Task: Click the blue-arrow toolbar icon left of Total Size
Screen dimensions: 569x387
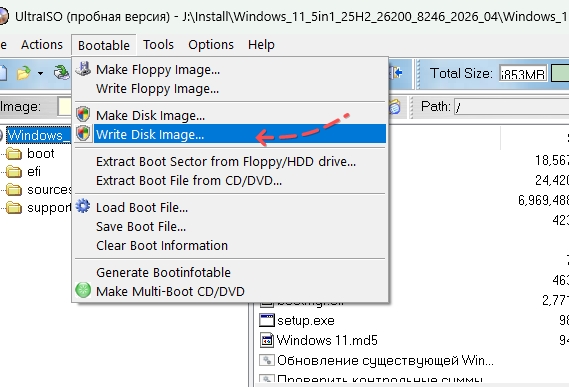Action: point(396,73)
